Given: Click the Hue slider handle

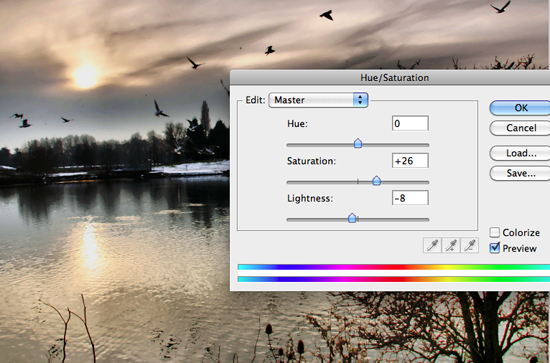Looking at the screenshot, I should [358, 143].
